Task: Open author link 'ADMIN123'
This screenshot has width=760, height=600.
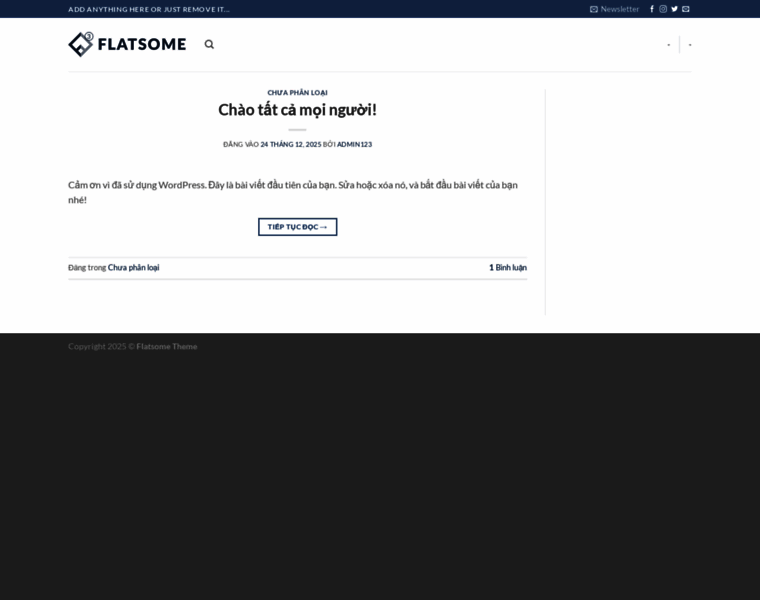Action: 354,144
